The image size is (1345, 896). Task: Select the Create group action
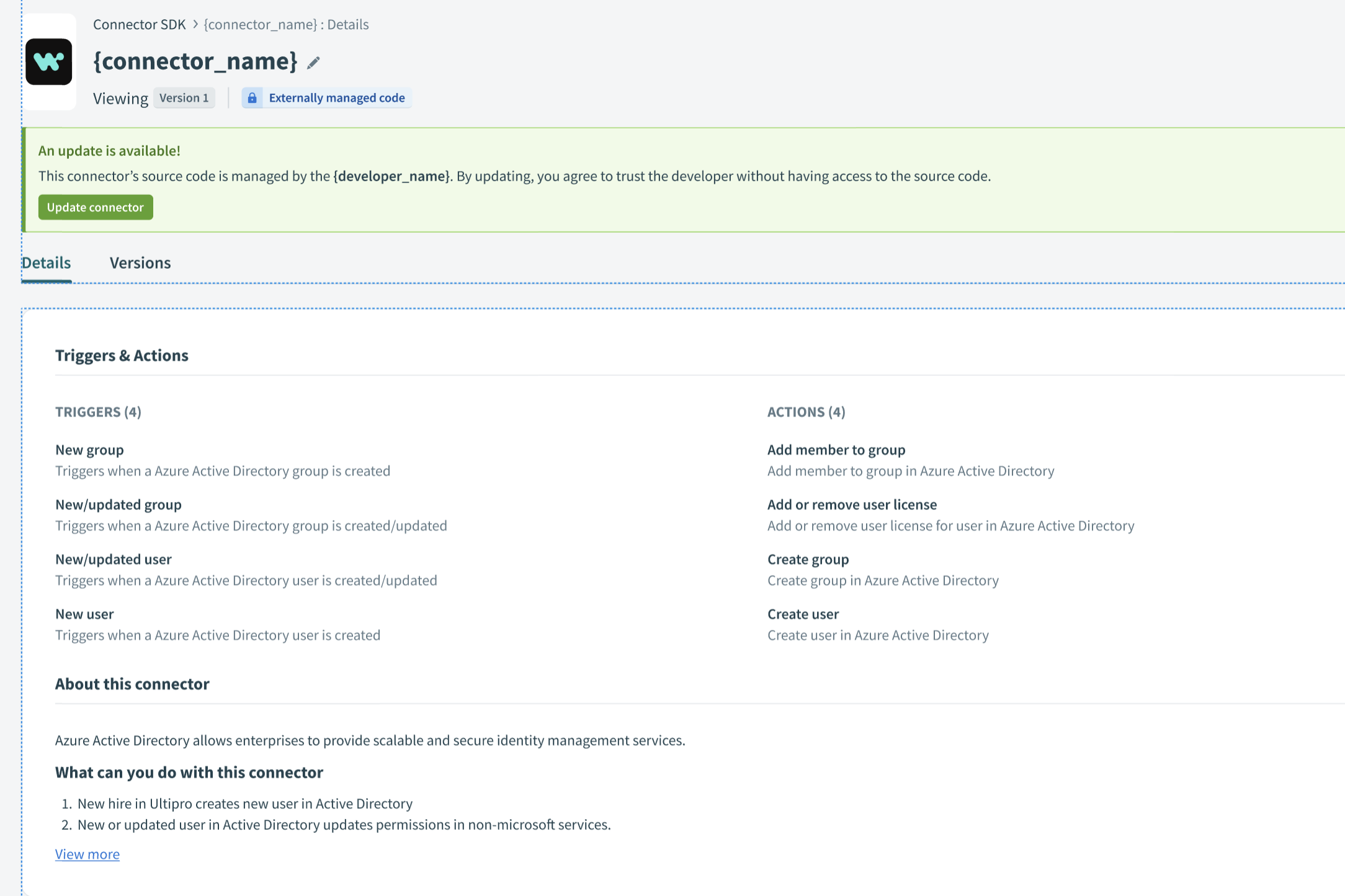click(x=808, y=559)
